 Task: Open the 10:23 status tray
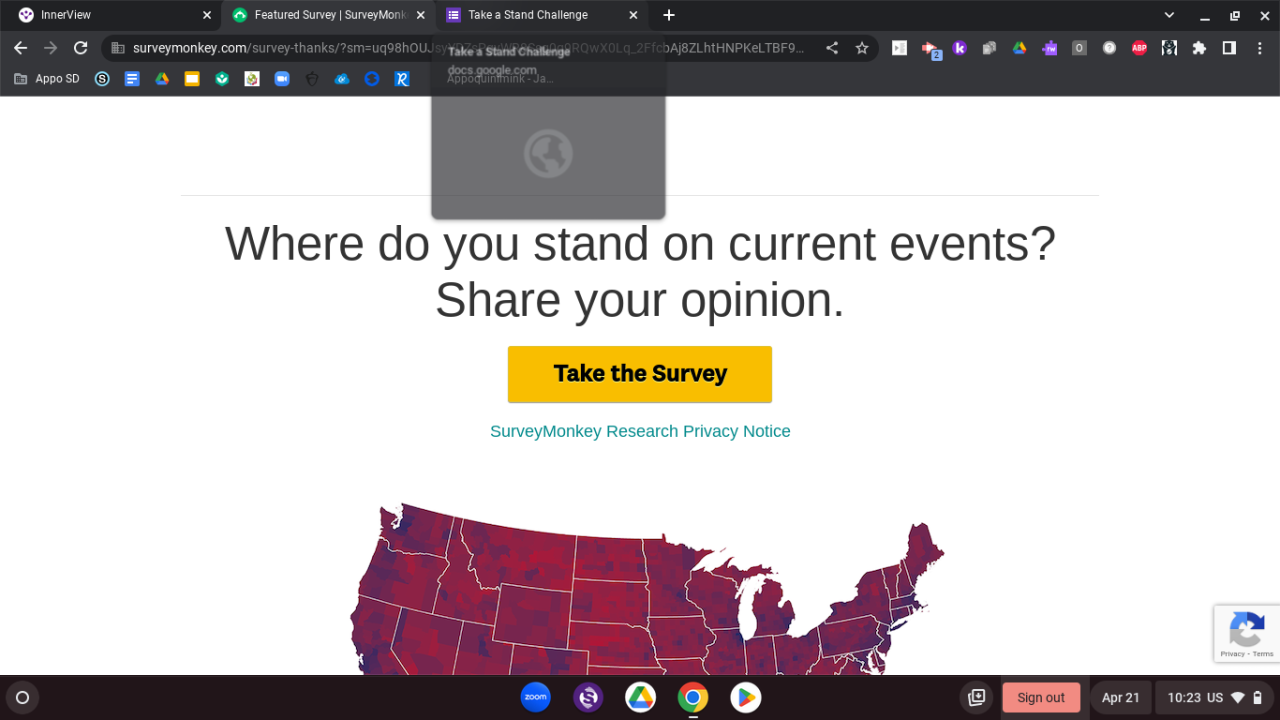coord(1214,697)
